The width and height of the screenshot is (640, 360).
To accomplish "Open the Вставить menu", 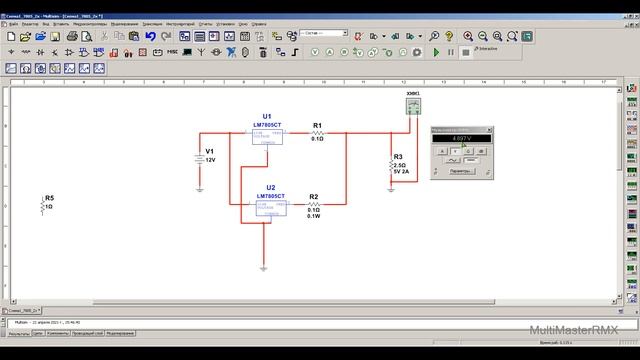I will (x=61, y=24).
